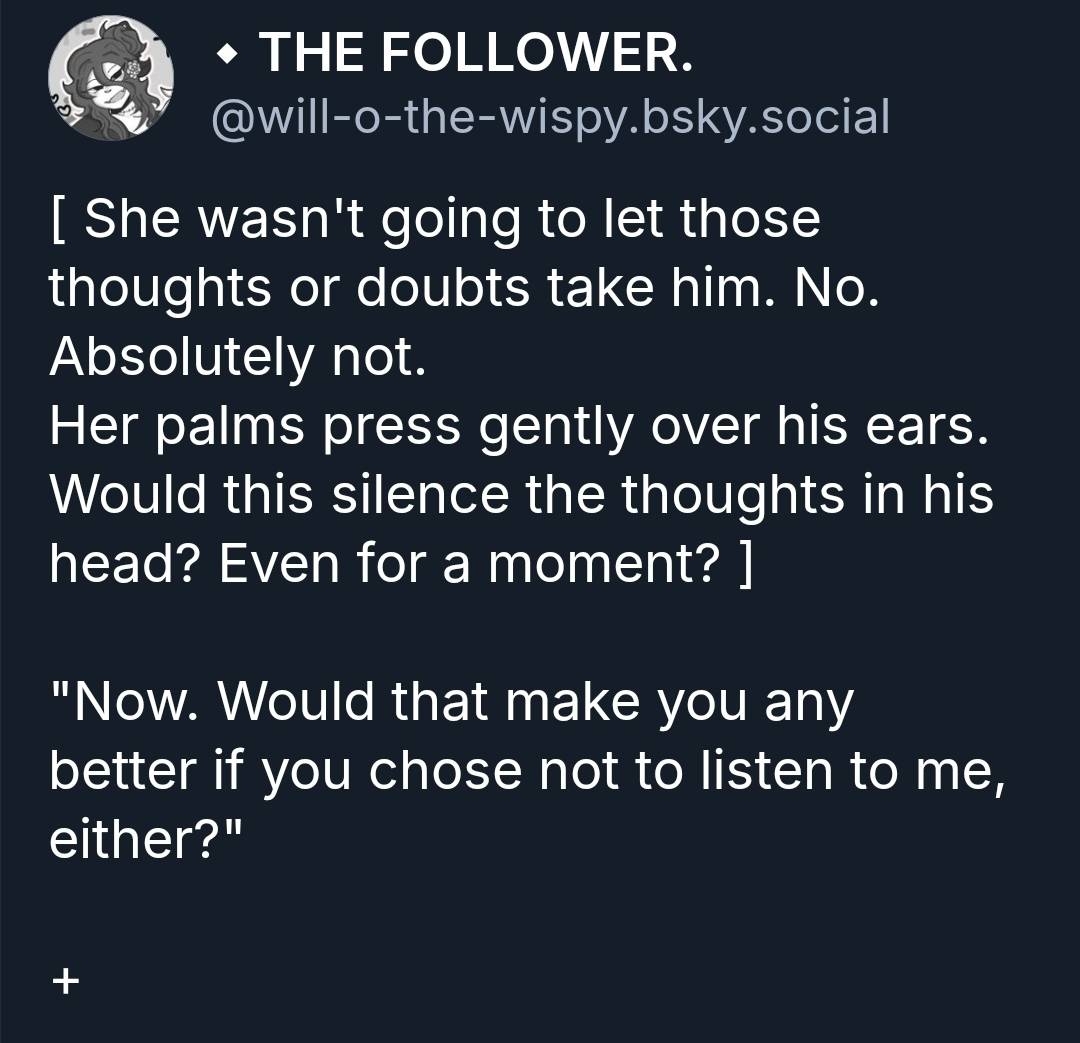Click the line 'Absolutely not.'

tap(238, 357)
